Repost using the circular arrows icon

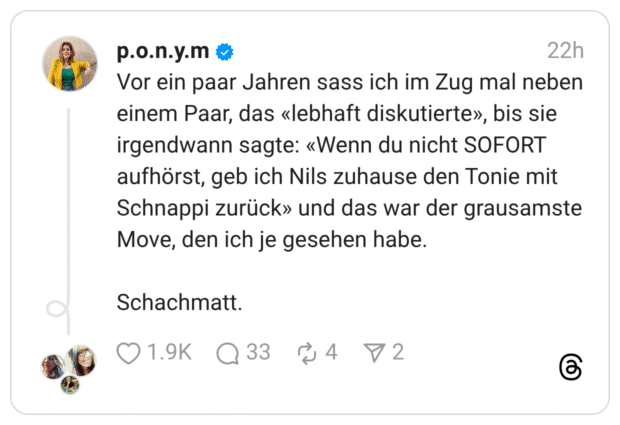coord(306,352)
